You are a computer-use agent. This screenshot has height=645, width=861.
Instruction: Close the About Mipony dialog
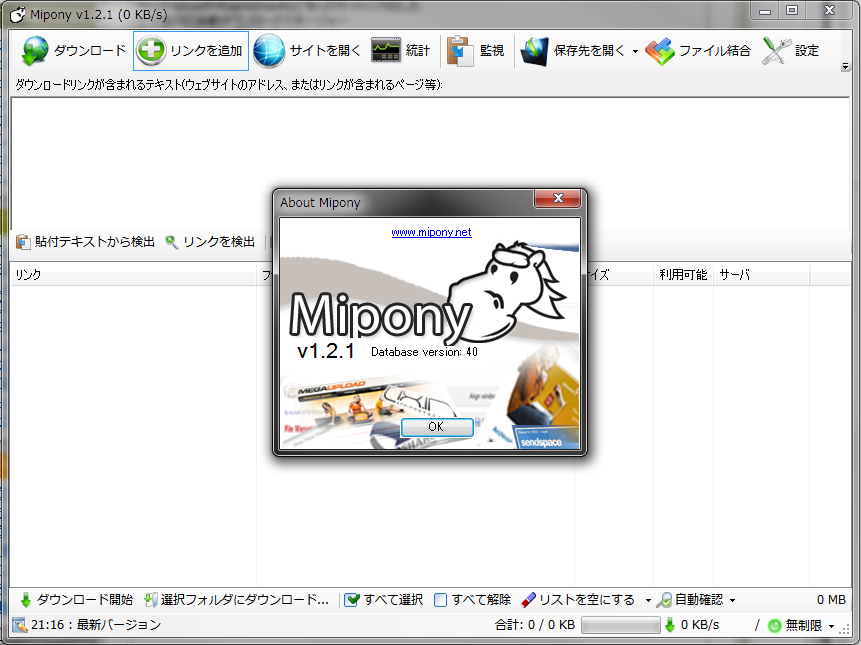[x=557, y=198]
